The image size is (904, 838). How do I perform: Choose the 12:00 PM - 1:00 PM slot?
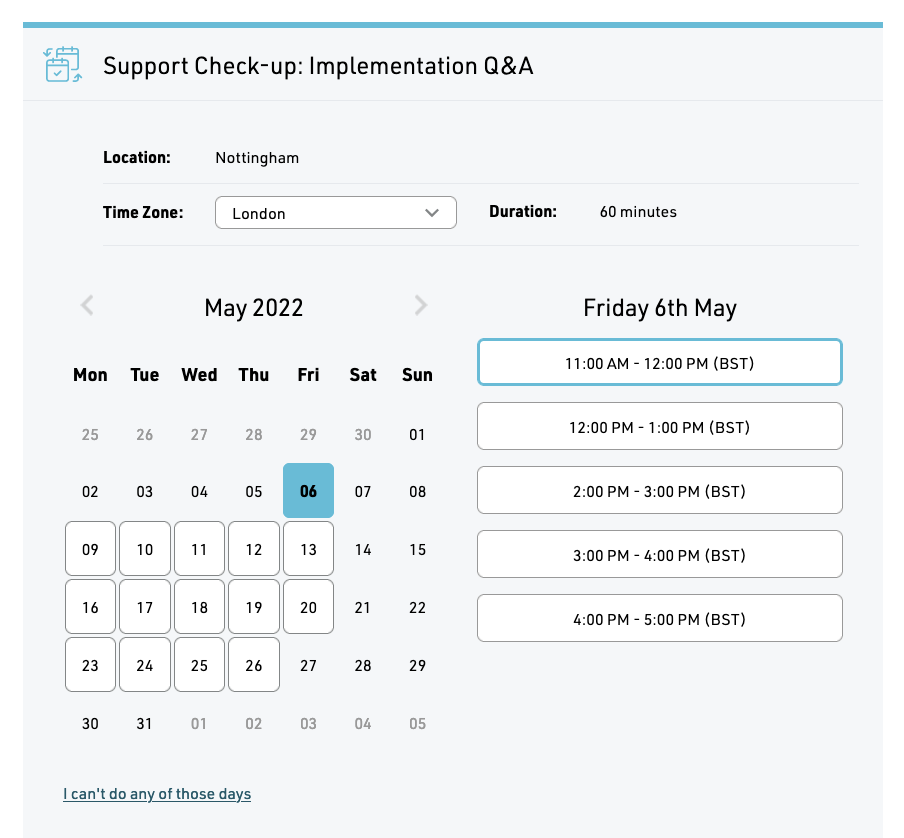click(x=660, y=426)
